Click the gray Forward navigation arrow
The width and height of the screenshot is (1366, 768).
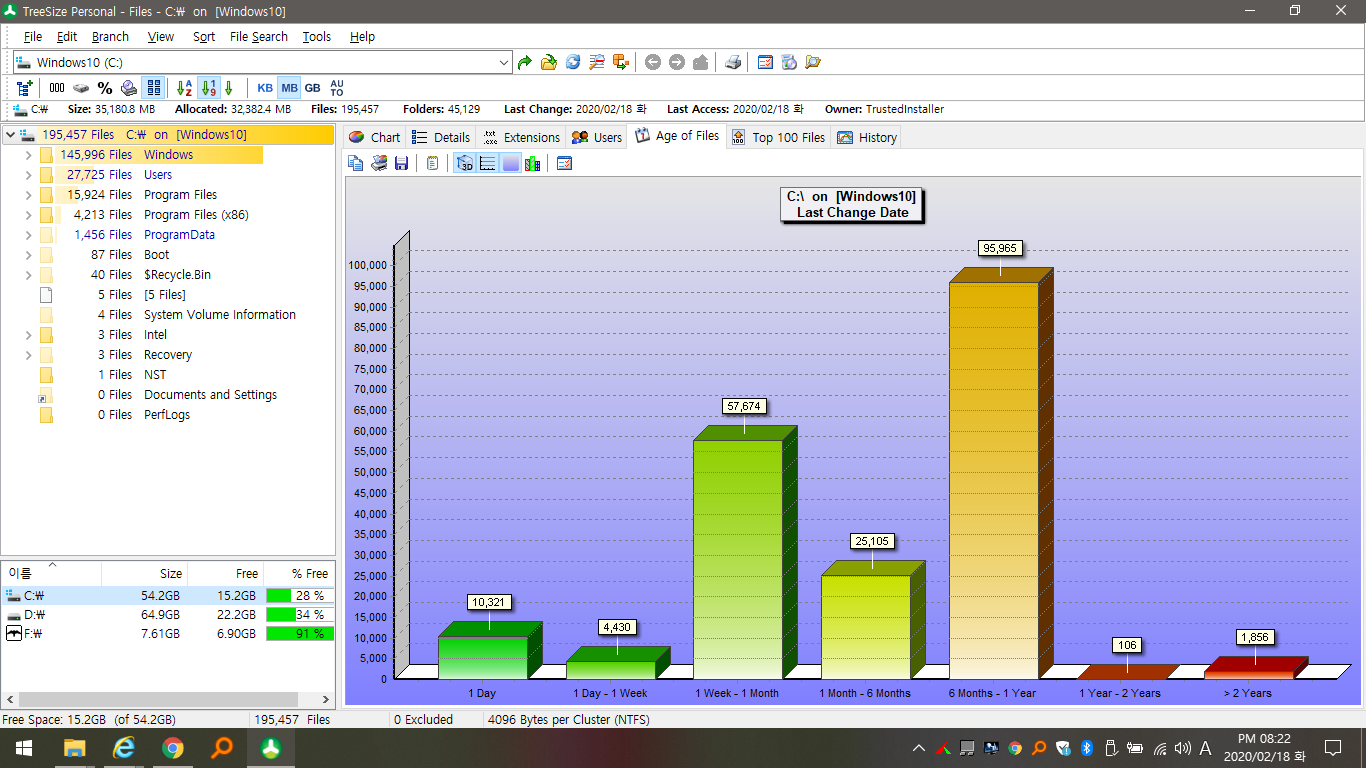pyautogui.click(x=677, y=62)
